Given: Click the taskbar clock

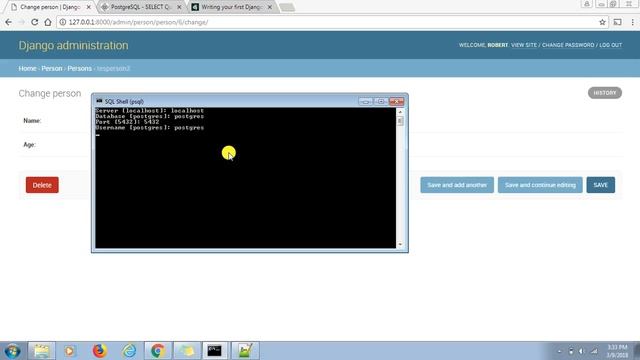Looking at the screenshot, I should tap(617, 351).
